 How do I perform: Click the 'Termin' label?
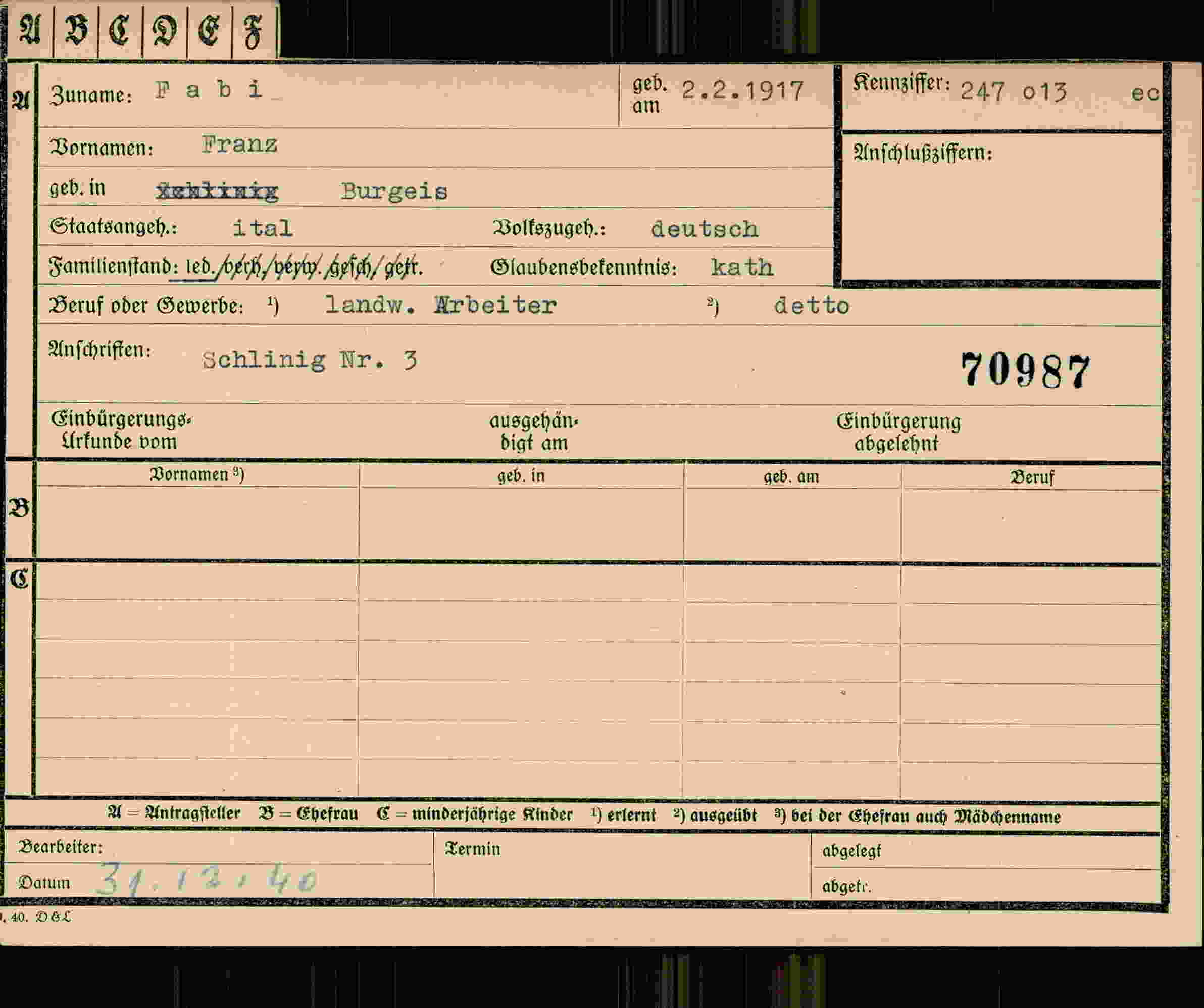(x=472, y=849)
